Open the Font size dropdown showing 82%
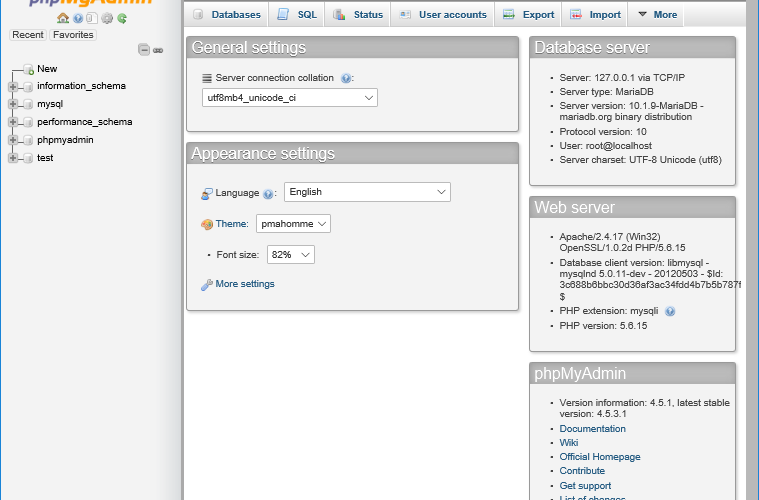 [290, 255]
